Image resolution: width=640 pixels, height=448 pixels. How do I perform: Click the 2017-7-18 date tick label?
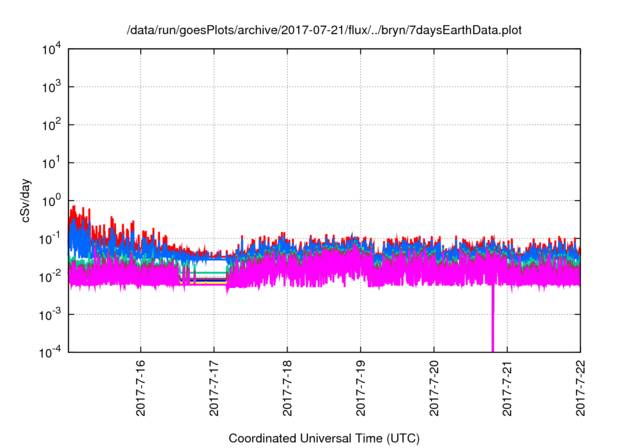pos(287,388)
